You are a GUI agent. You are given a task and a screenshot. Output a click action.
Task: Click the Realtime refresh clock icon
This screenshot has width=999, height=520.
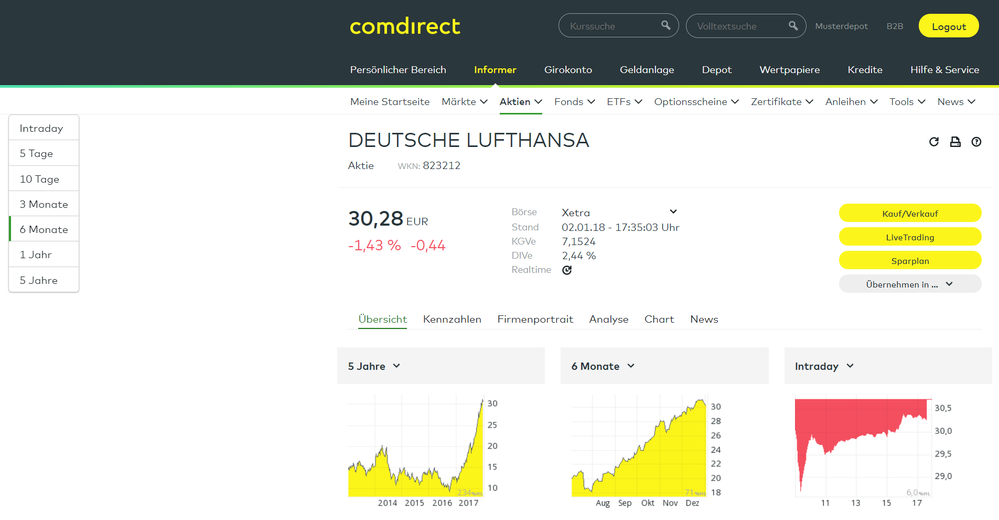(566, 270)
